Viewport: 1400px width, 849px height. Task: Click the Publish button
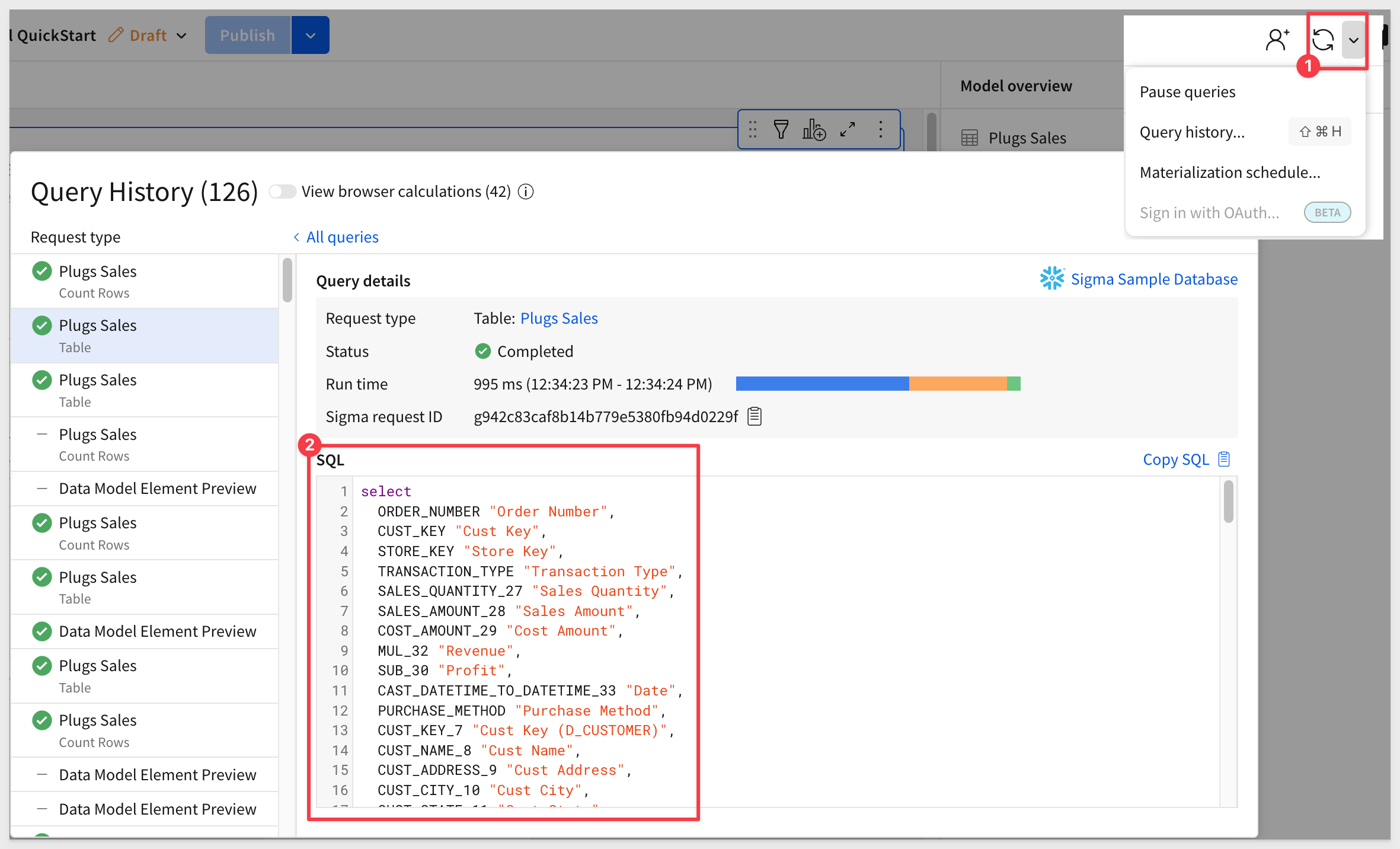(248, 35)
